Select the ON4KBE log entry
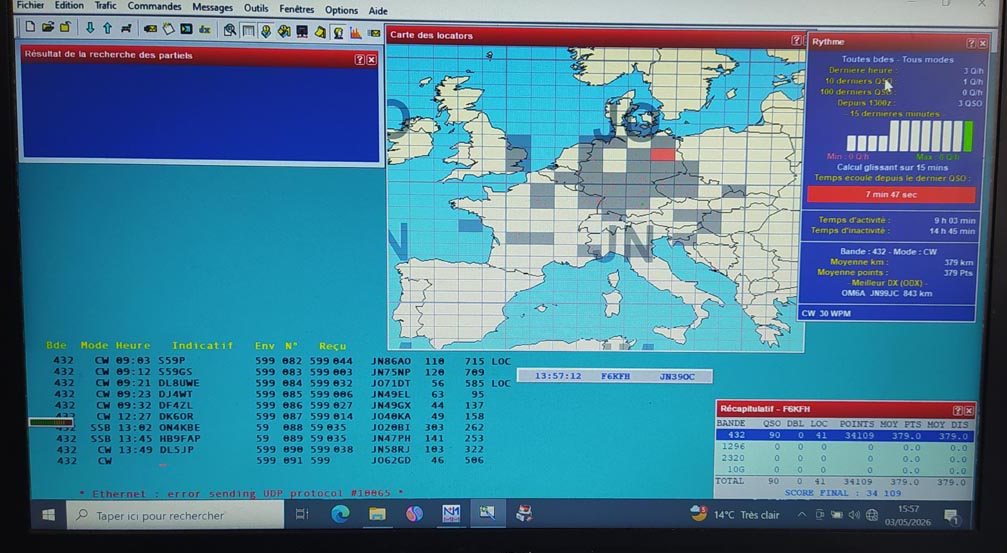The width and height of the screenshot is (1007, 553). 257,428
